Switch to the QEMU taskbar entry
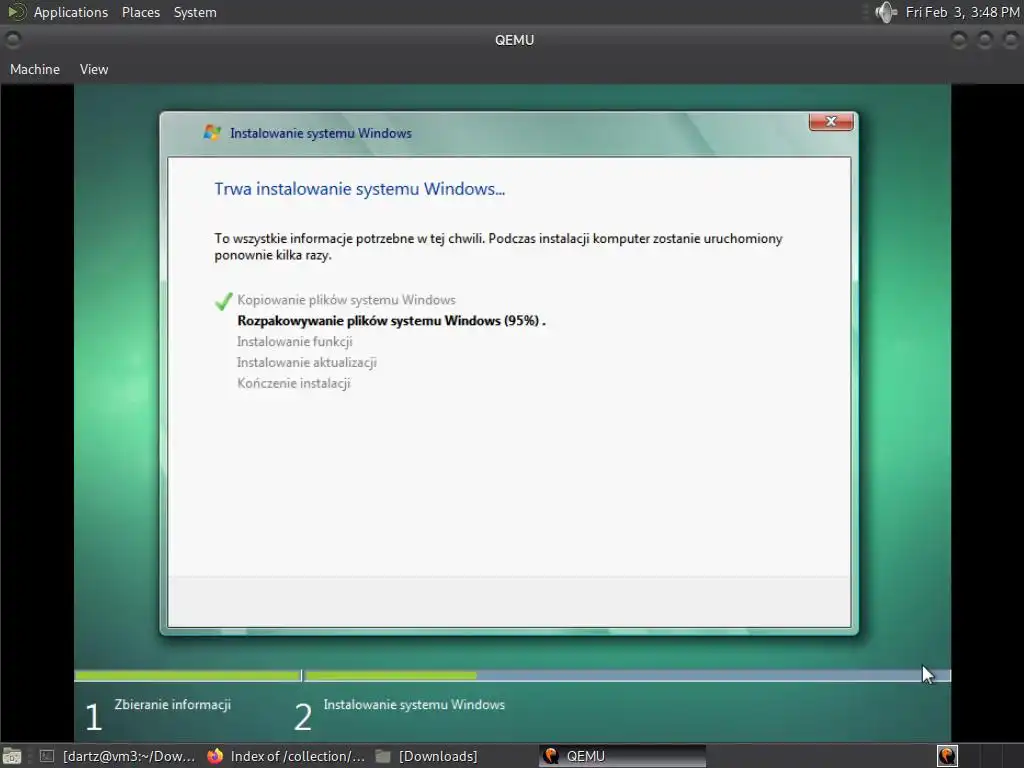1024x768 pixels. click(x=622, y=756)
